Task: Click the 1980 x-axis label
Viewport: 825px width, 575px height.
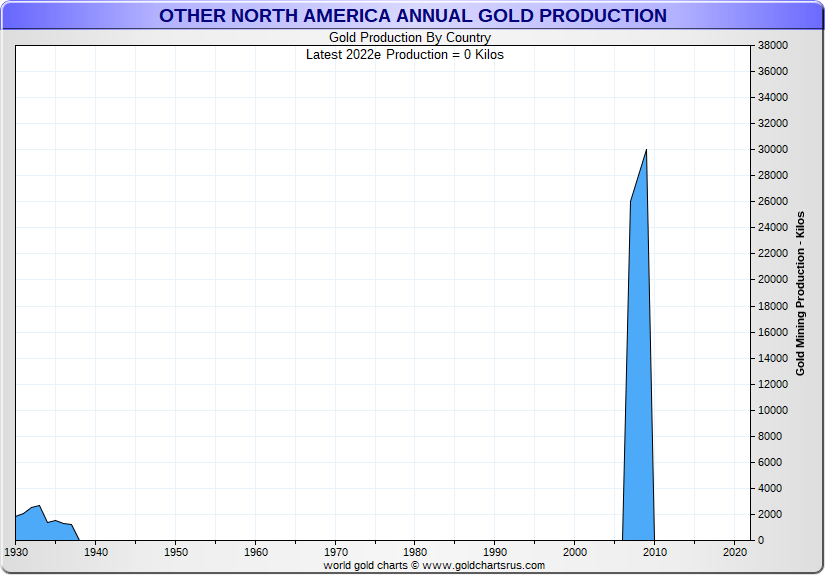Action: (x=415, y=552)
